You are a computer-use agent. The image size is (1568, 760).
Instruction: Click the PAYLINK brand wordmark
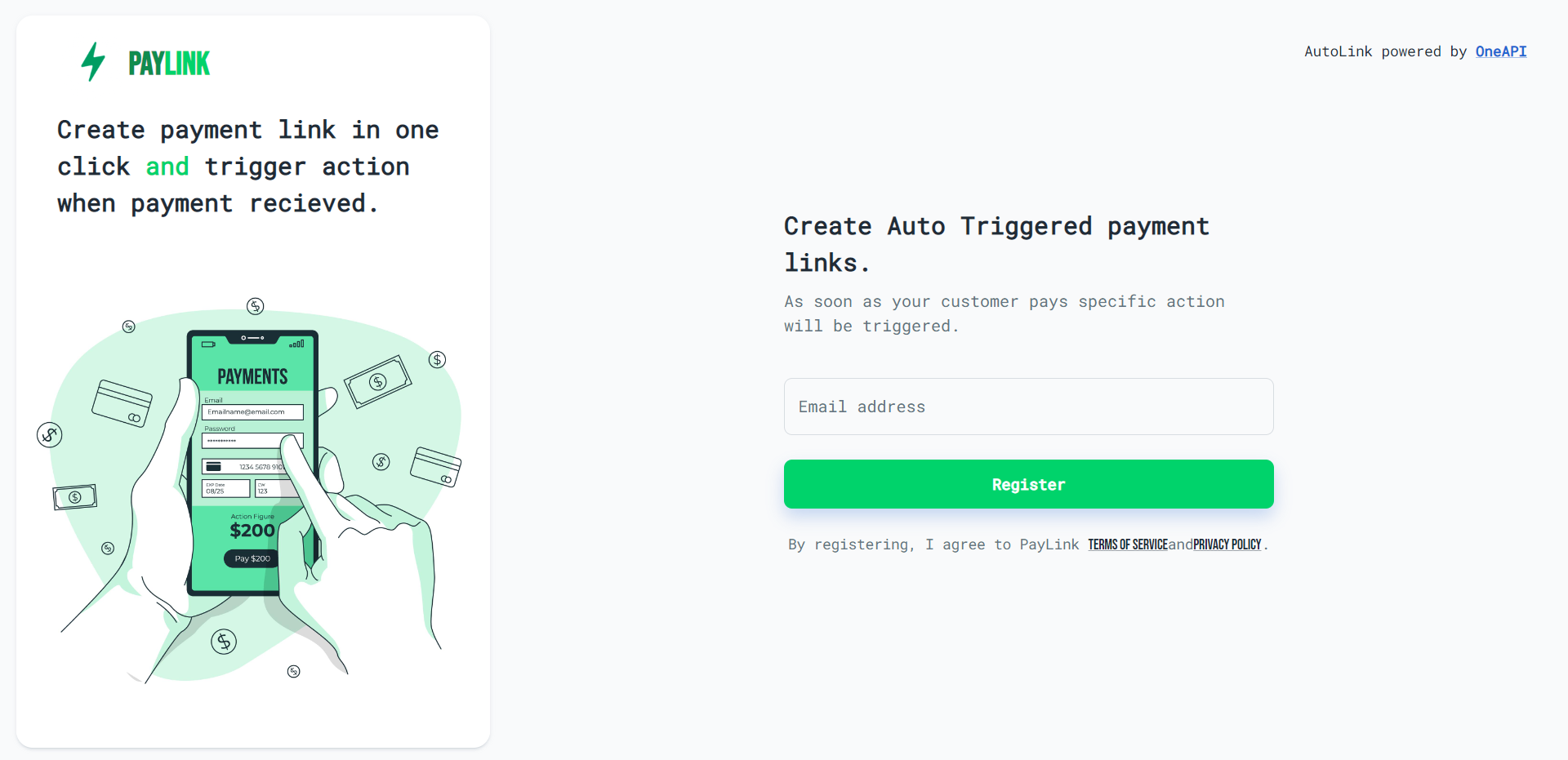[169, 64]
